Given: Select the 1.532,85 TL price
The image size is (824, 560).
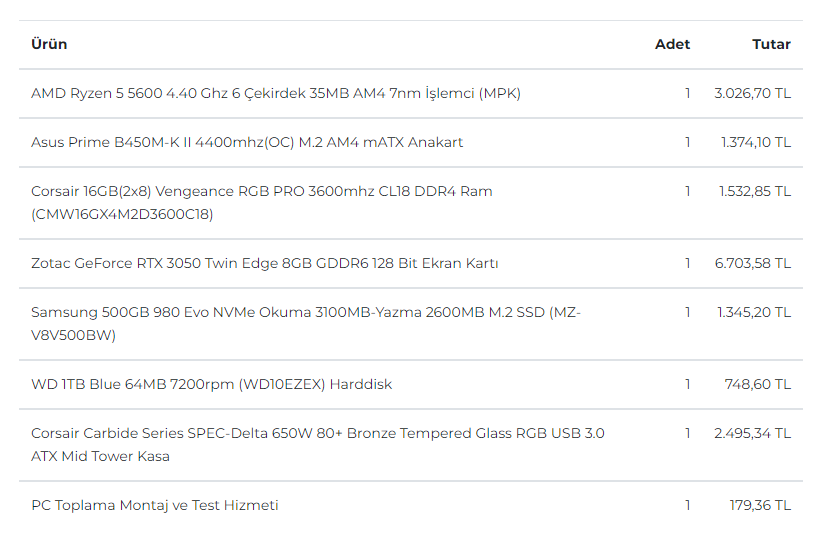Looking at the screenshot, I should tap(754, 191).
